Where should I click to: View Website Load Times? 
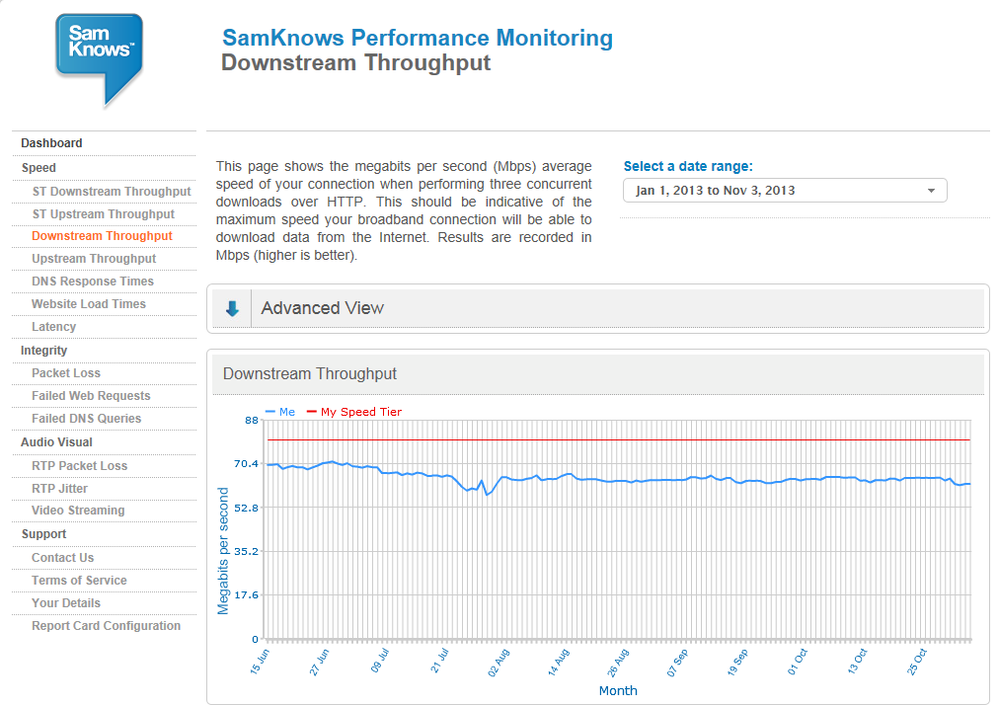click(89, 305)
